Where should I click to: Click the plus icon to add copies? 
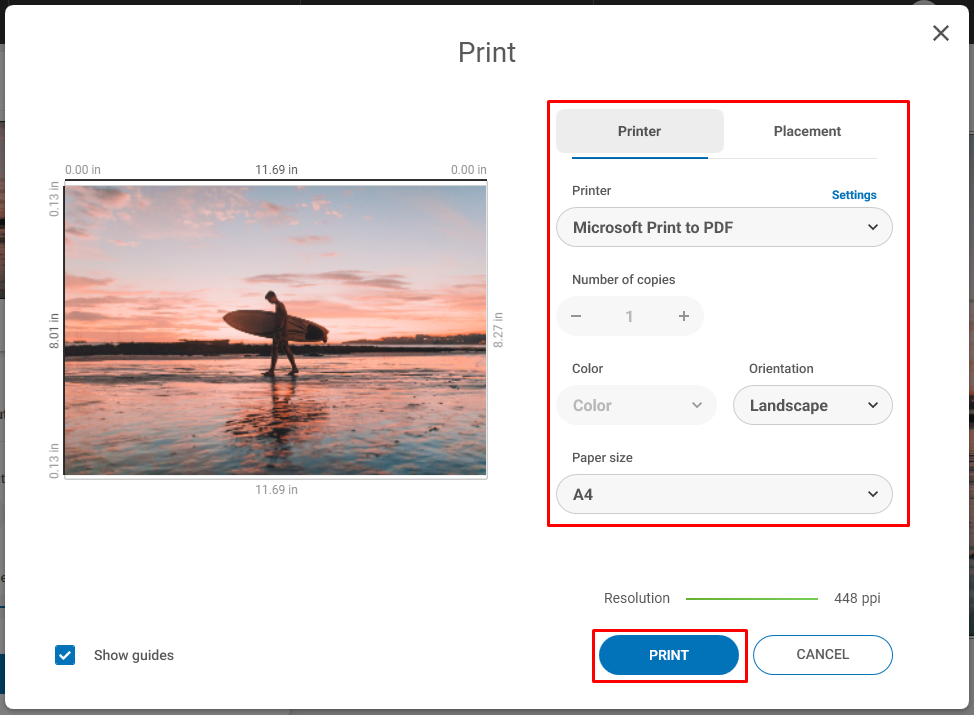(x=683, y=315)
